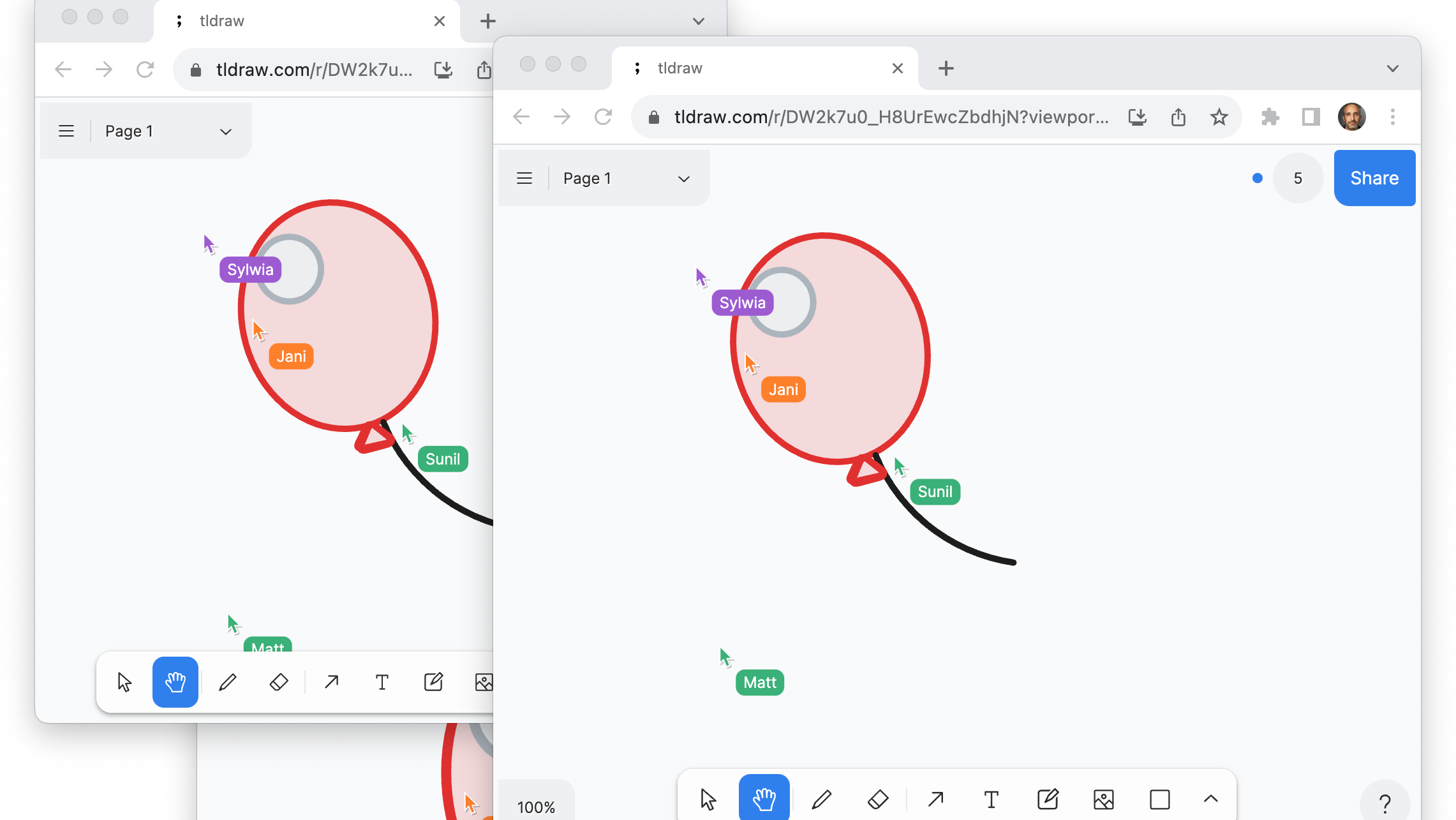Click the Sylwia label in back window
This screenshot has width=1456, height=820.
pos(250,269)
